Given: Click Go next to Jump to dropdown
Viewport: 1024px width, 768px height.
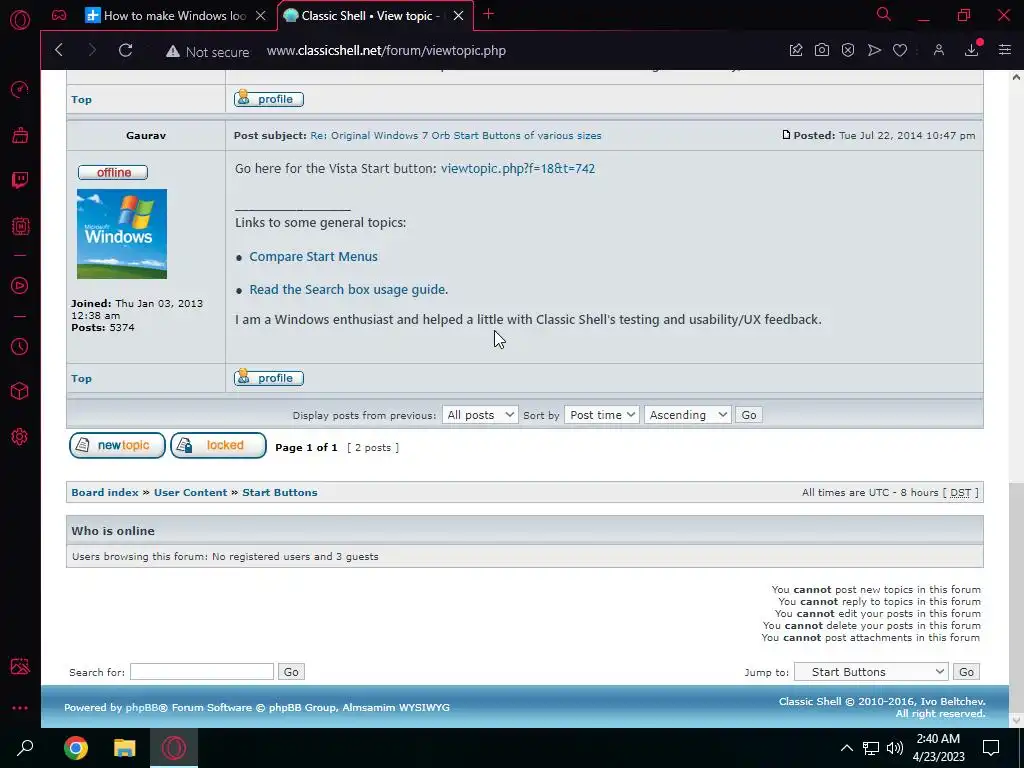Looking at the screenshot, I should pos(967,672).
